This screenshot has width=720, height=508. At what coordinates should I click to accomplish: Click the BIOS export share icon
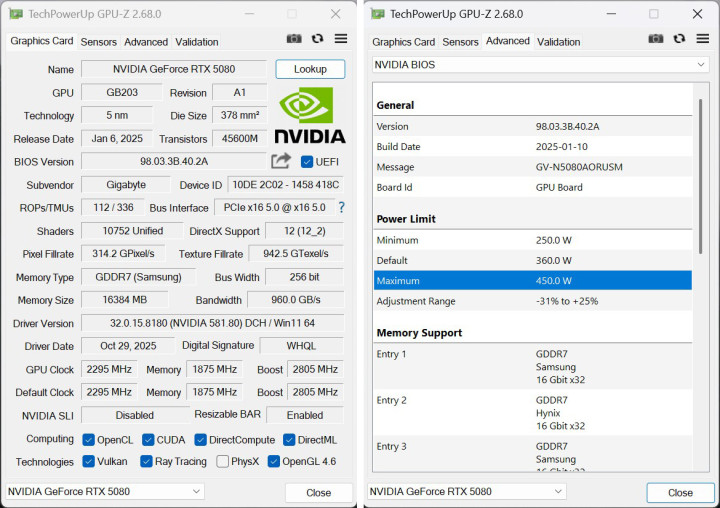pos(281,161)
